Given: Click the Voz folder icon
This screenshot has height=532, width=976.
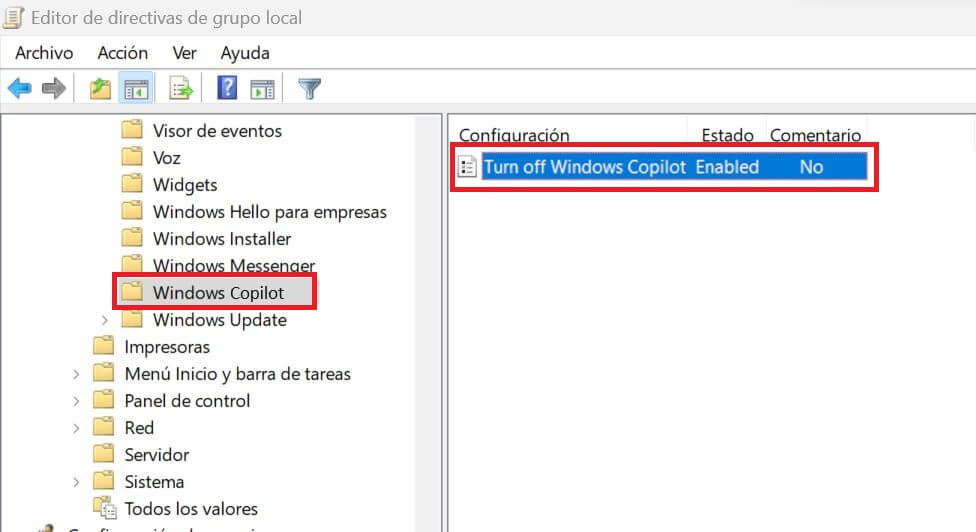Looking at the screenshot, I should (132, 156).
